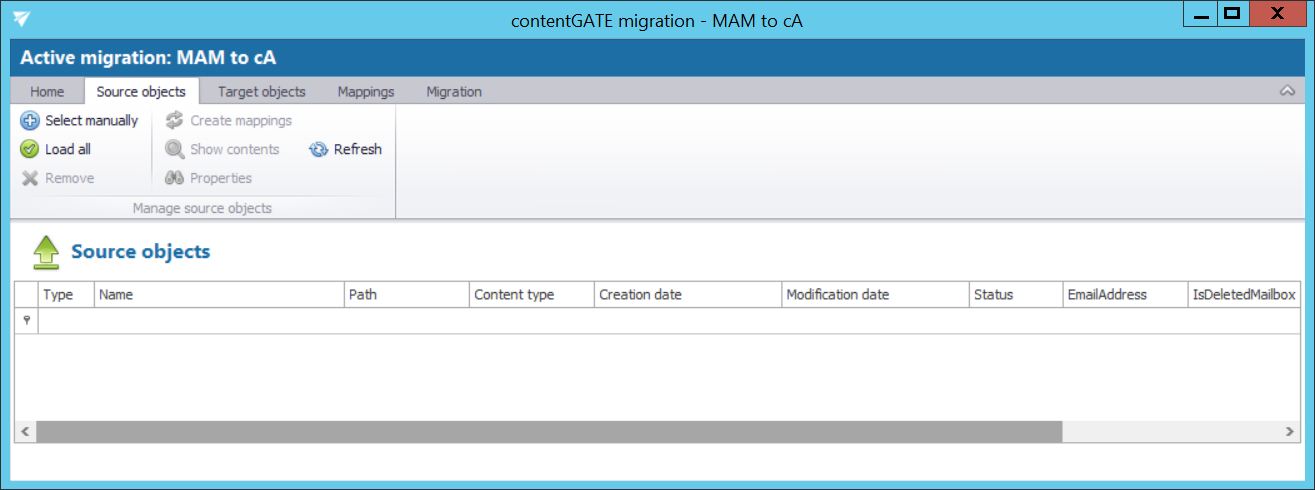Switch to the Target objects tab
1315x490 pixels.
click(x=261, y=92)
